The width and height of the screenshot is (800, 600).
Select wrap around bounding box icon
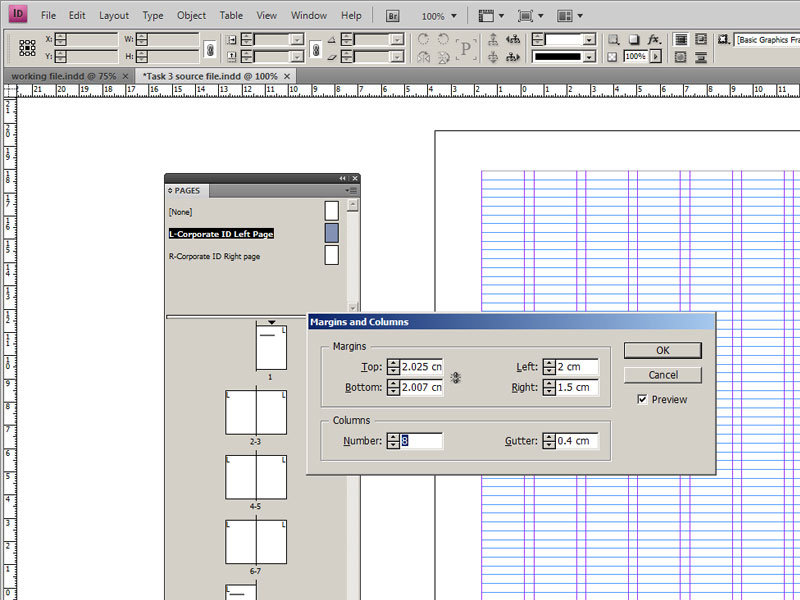[701, 39]
